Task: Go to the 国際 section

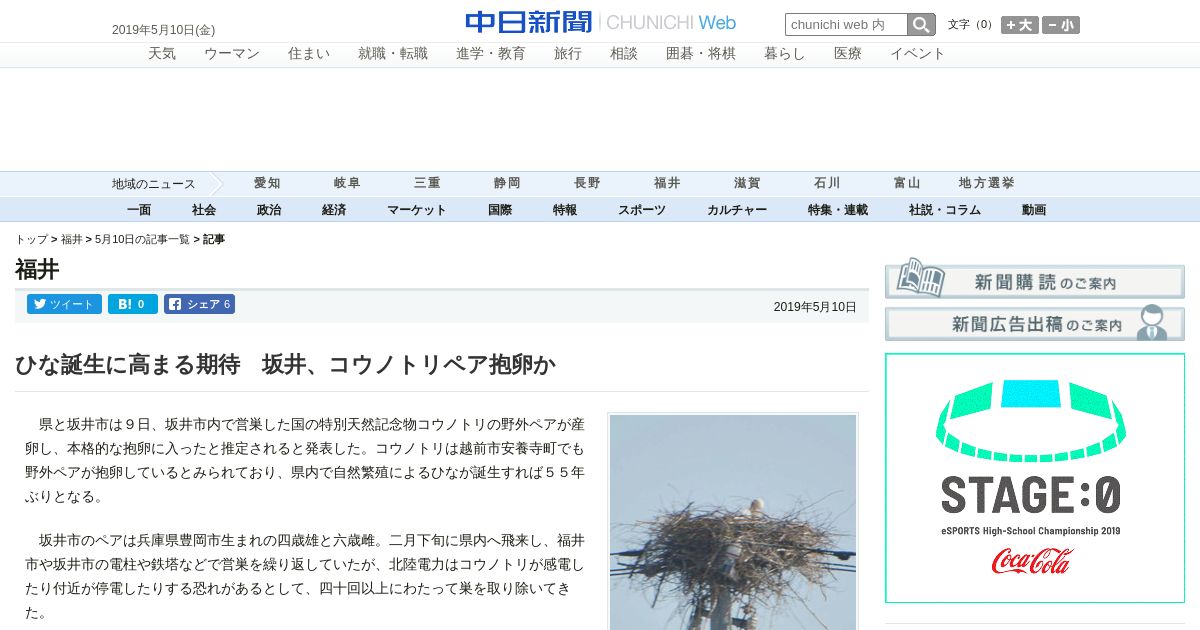Action: click(x=500, y=210)
